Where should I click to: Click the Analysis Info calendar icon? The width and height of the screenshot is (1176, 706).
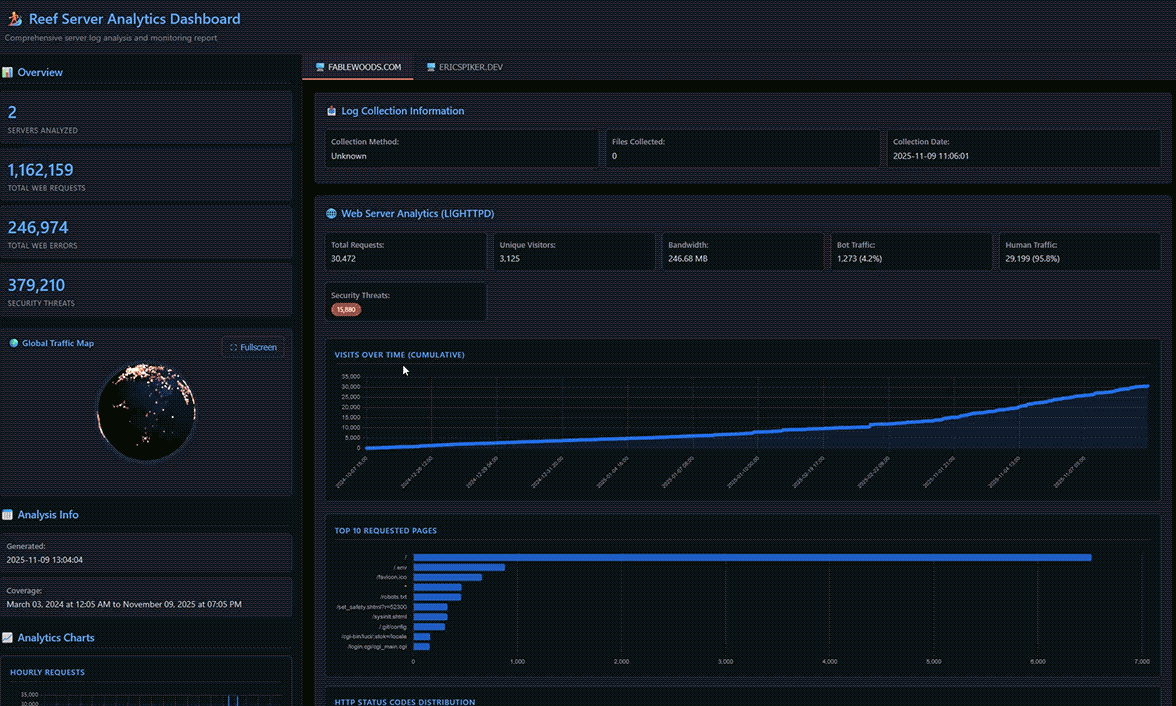point(8,515)
